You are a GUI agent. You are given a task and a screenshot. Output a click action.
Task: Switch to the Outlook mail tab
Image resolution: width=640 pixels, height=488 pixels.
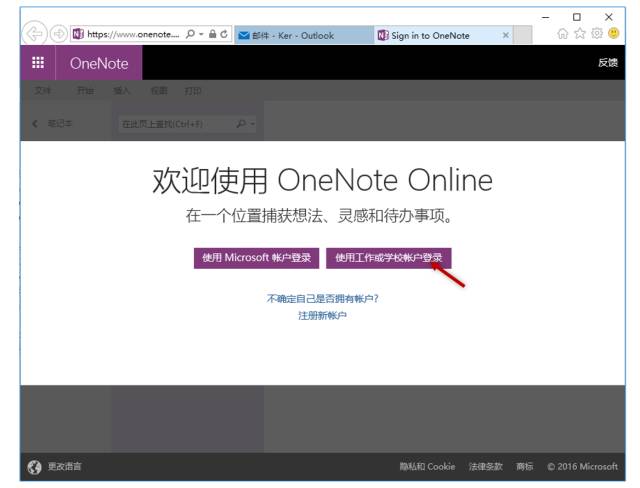(304, 35)
